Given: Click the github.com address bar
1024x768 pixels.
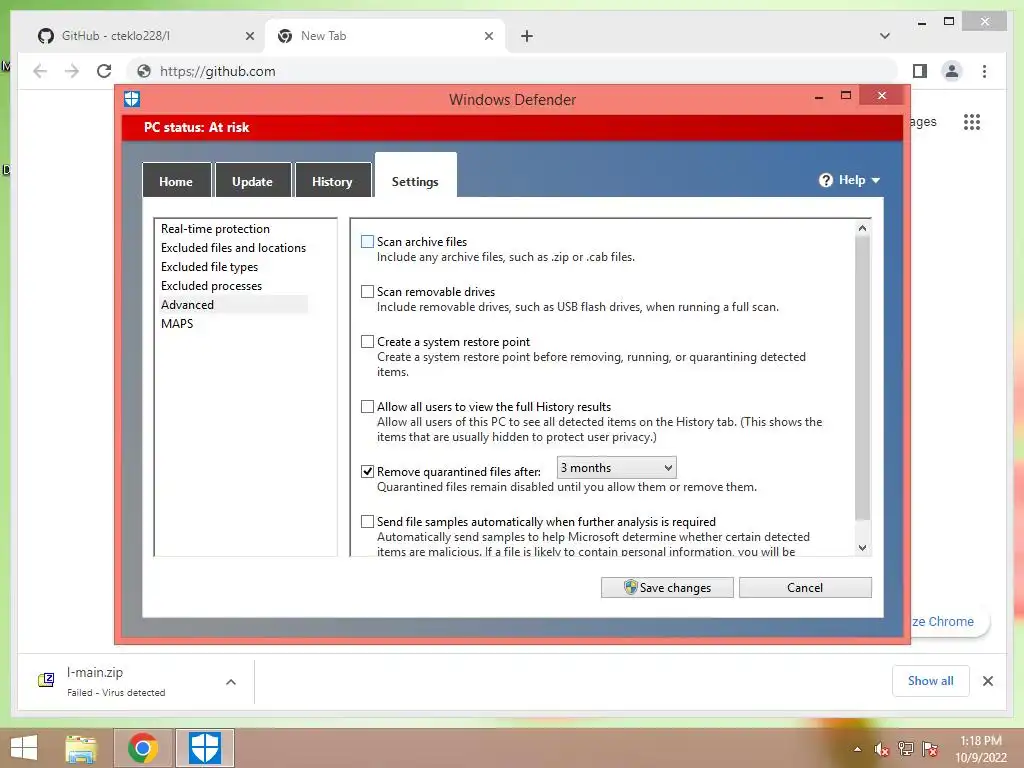Looking at the screenshot, I should point(513,71).
